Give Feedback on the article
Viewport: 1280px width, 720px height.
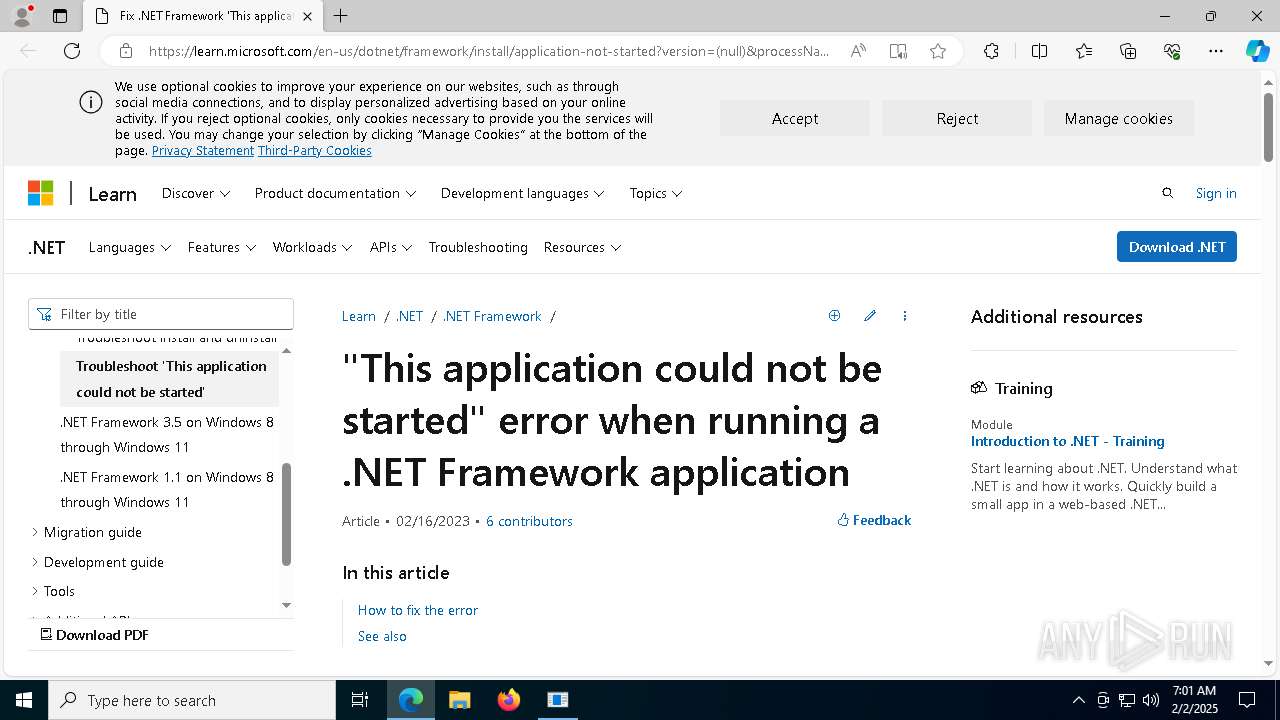(874, 520)
